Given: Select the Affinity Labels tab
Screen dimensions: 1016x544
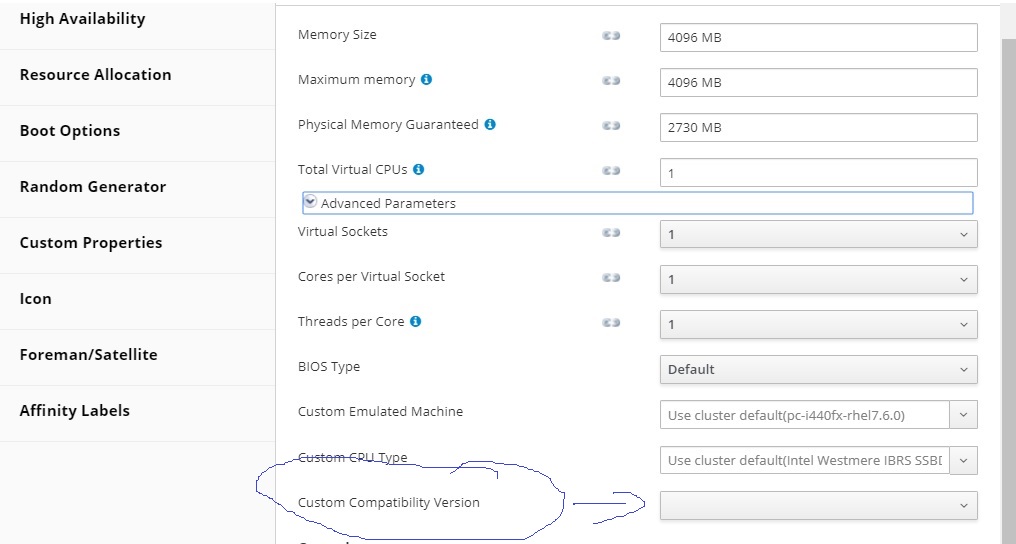Looking at the screenshot, I should point(75,411).
